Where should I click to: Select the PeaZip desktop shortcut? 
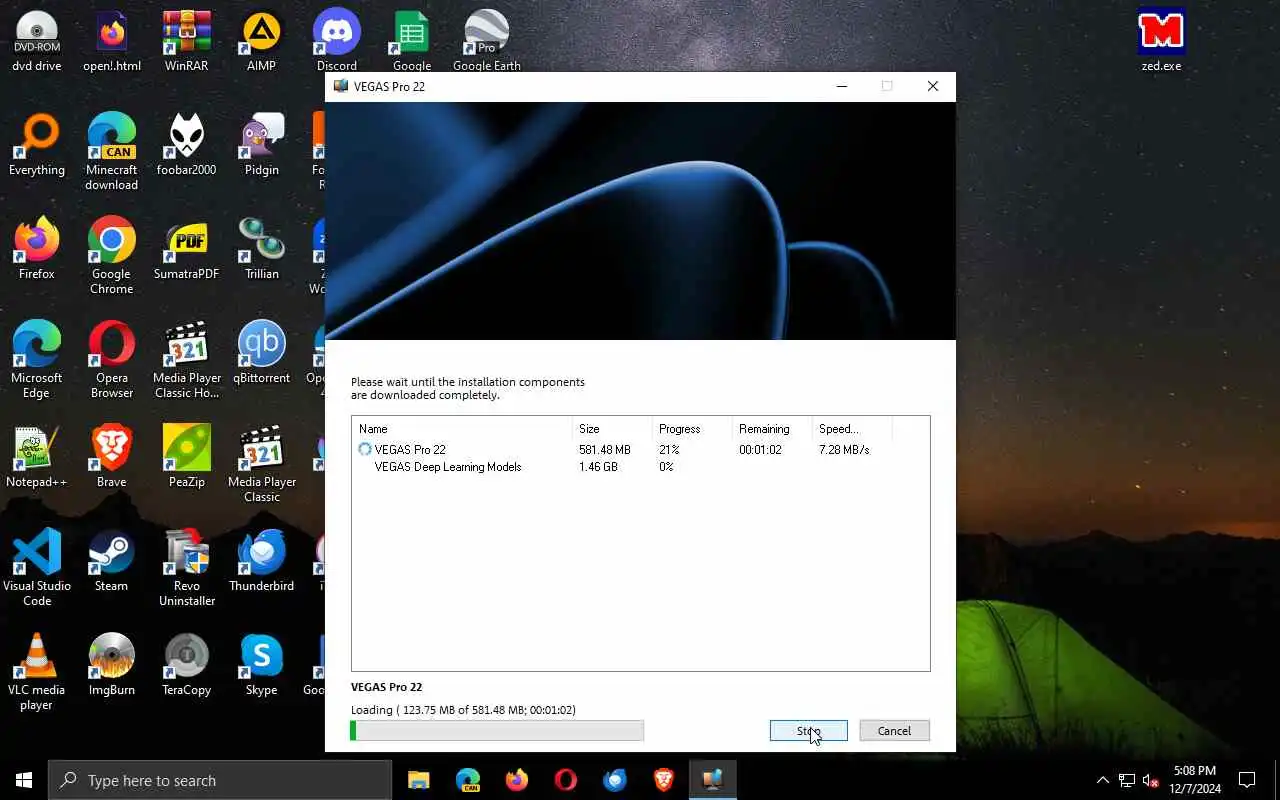187,458
